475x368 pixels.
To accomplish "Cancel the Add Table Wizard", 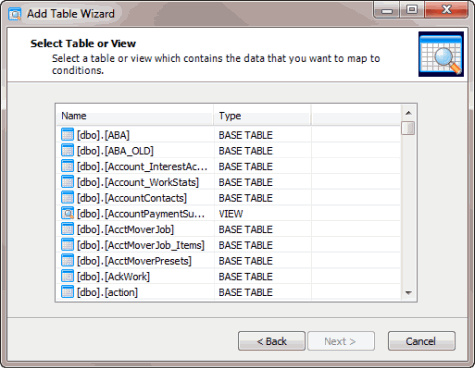I will tap(421, 341).
